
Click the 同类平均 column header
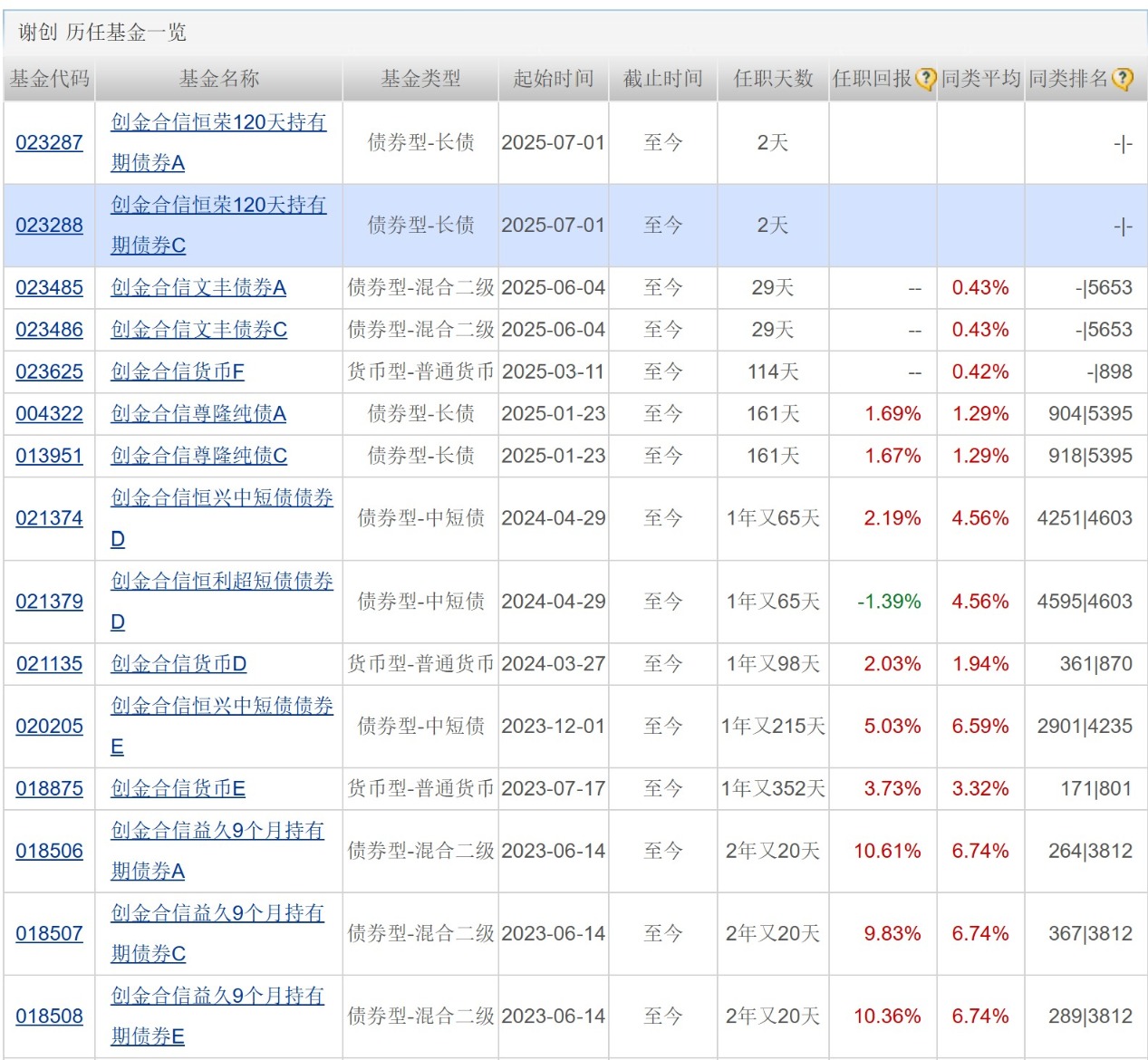(981, 80)
